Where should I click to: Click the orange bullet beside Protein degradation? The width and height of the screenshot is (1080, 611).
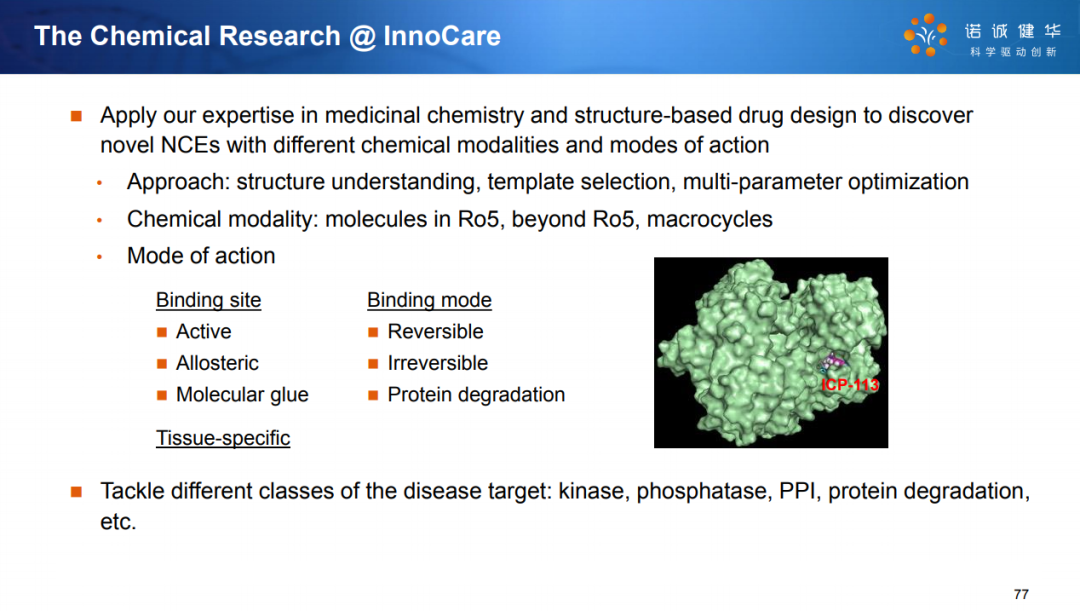point(373,395)
